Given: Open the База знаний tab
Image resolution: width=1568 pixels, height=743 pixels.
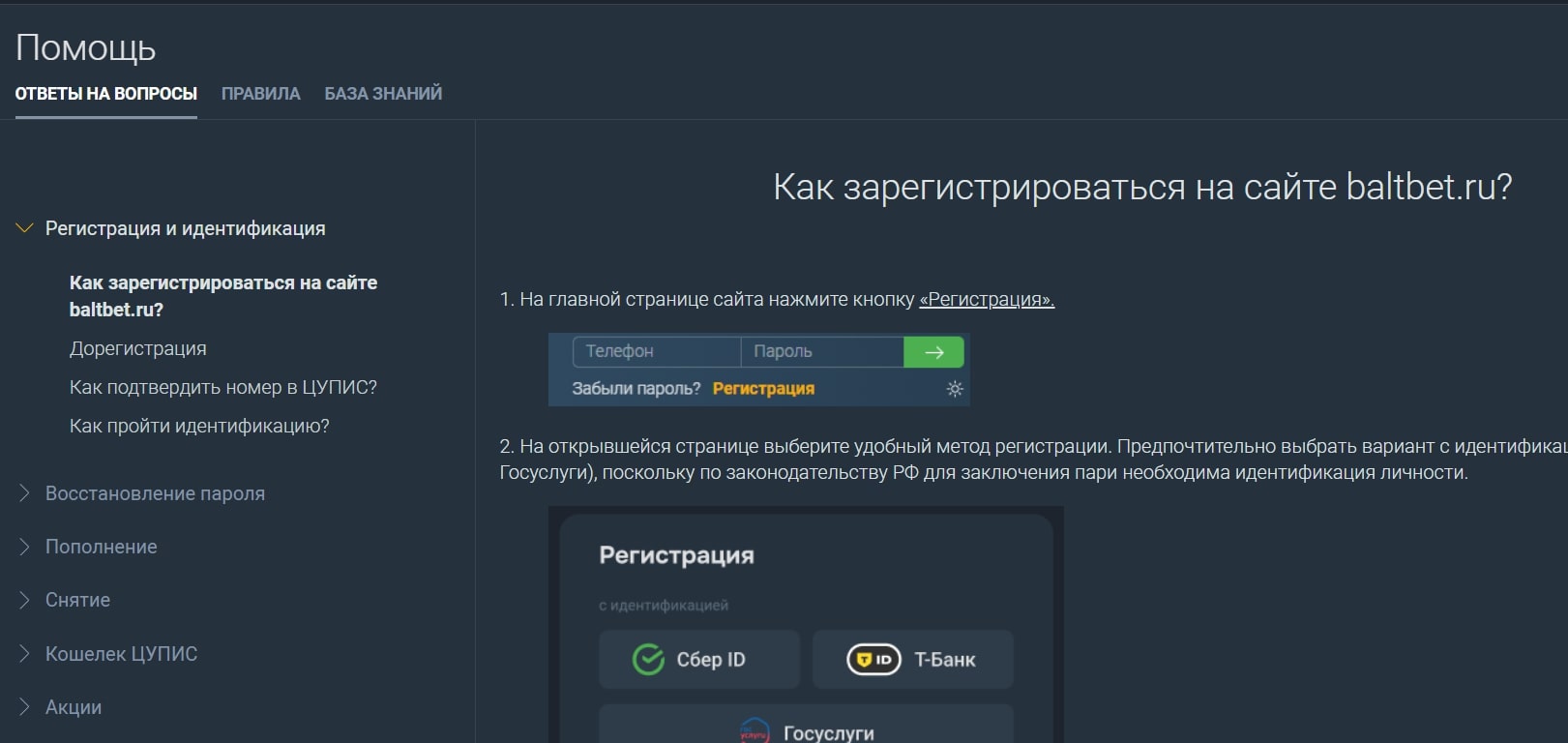Looking at the screenshot, I should pyautogui.click(x=383, y=94).
